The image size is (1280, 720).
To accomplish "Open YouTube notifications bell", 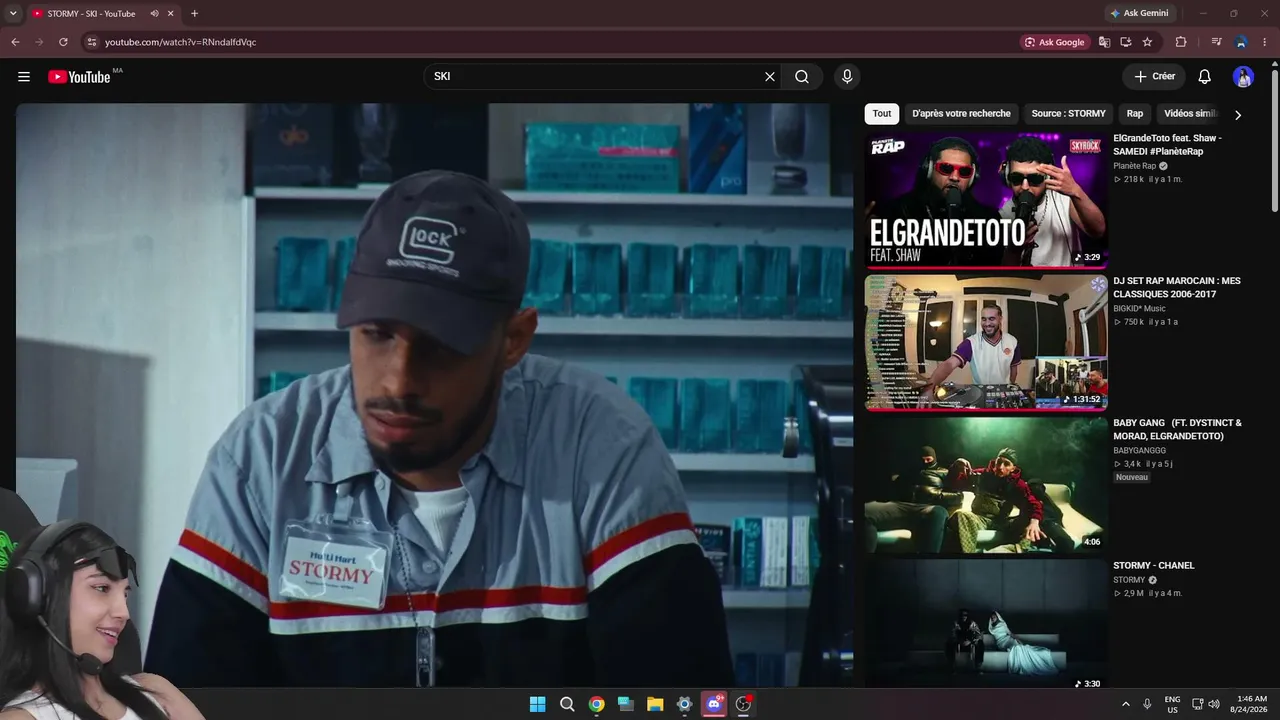I will tap(1205, 77).
